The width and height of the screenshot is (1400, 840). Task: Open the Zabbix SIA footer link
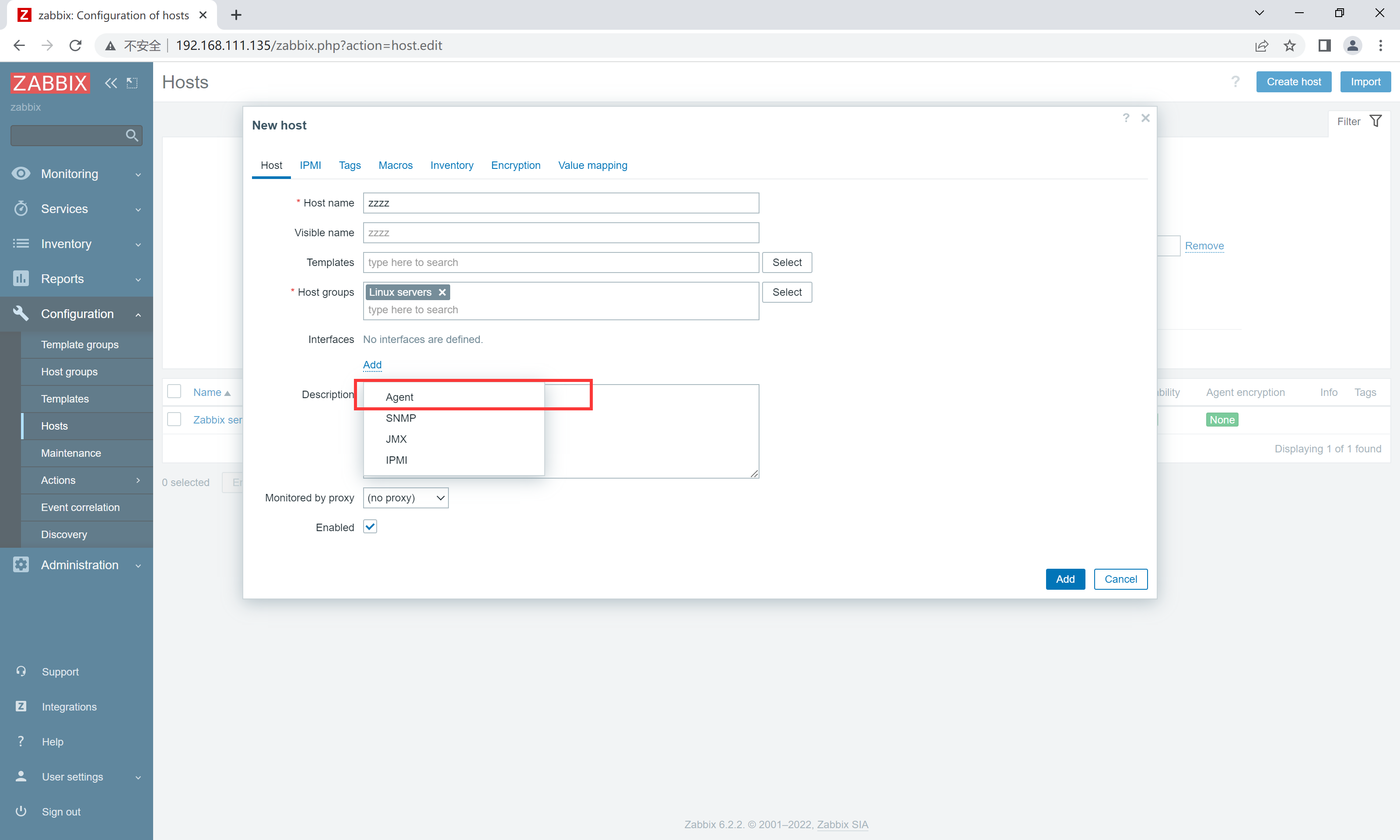coord(843,824)
